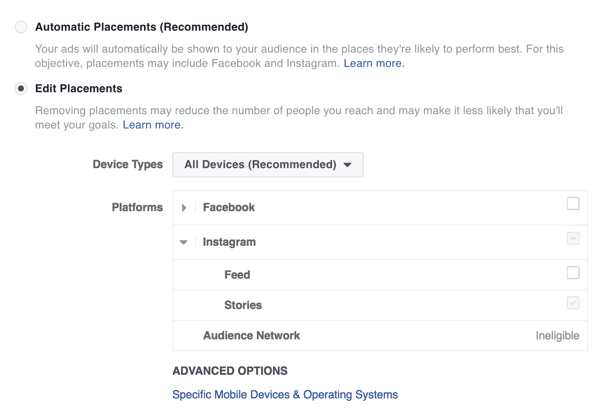This screenshot has width=600, height=413.
Task: Tick the Facebook platform checkbox
Action: [x=573, y=204]
